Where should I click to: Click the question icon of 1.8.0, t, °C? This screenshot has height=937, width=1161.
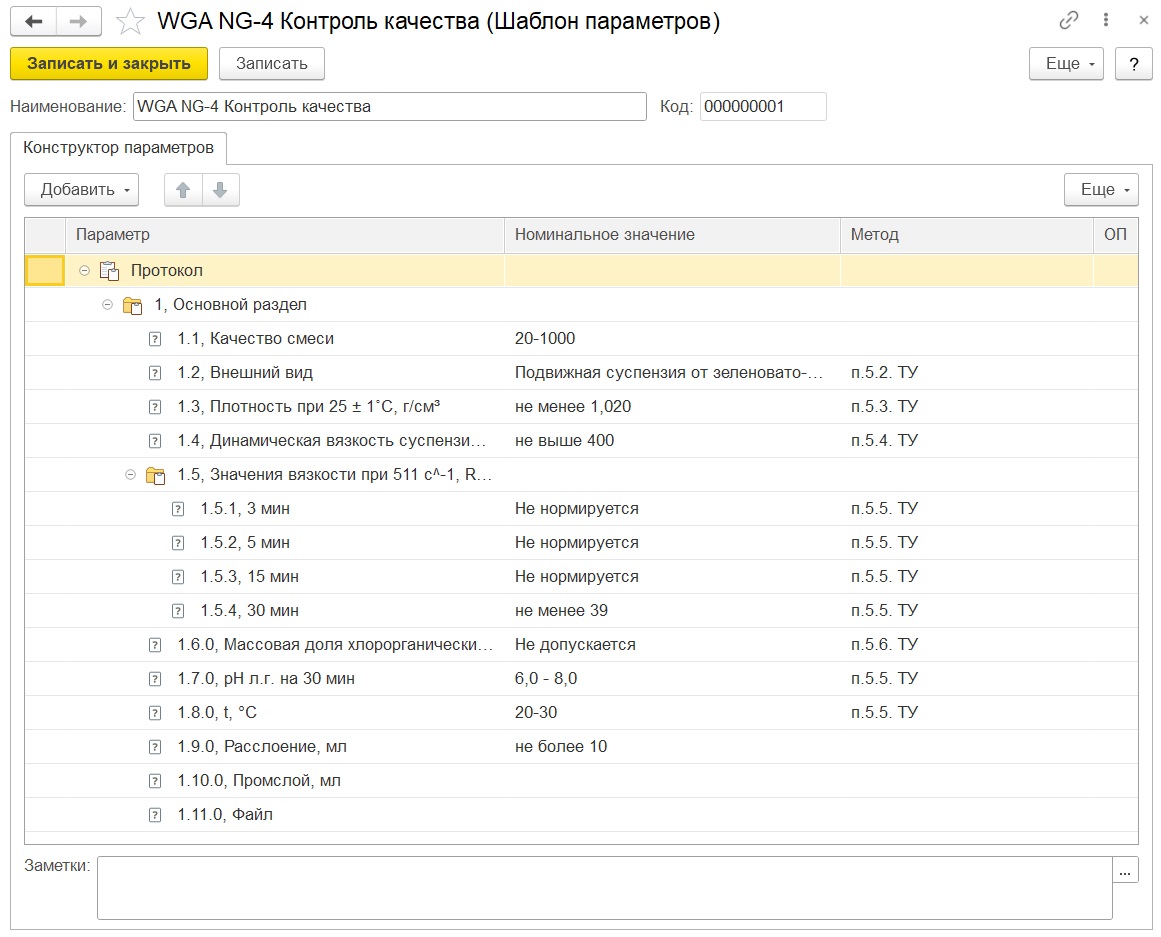(155, 714)
